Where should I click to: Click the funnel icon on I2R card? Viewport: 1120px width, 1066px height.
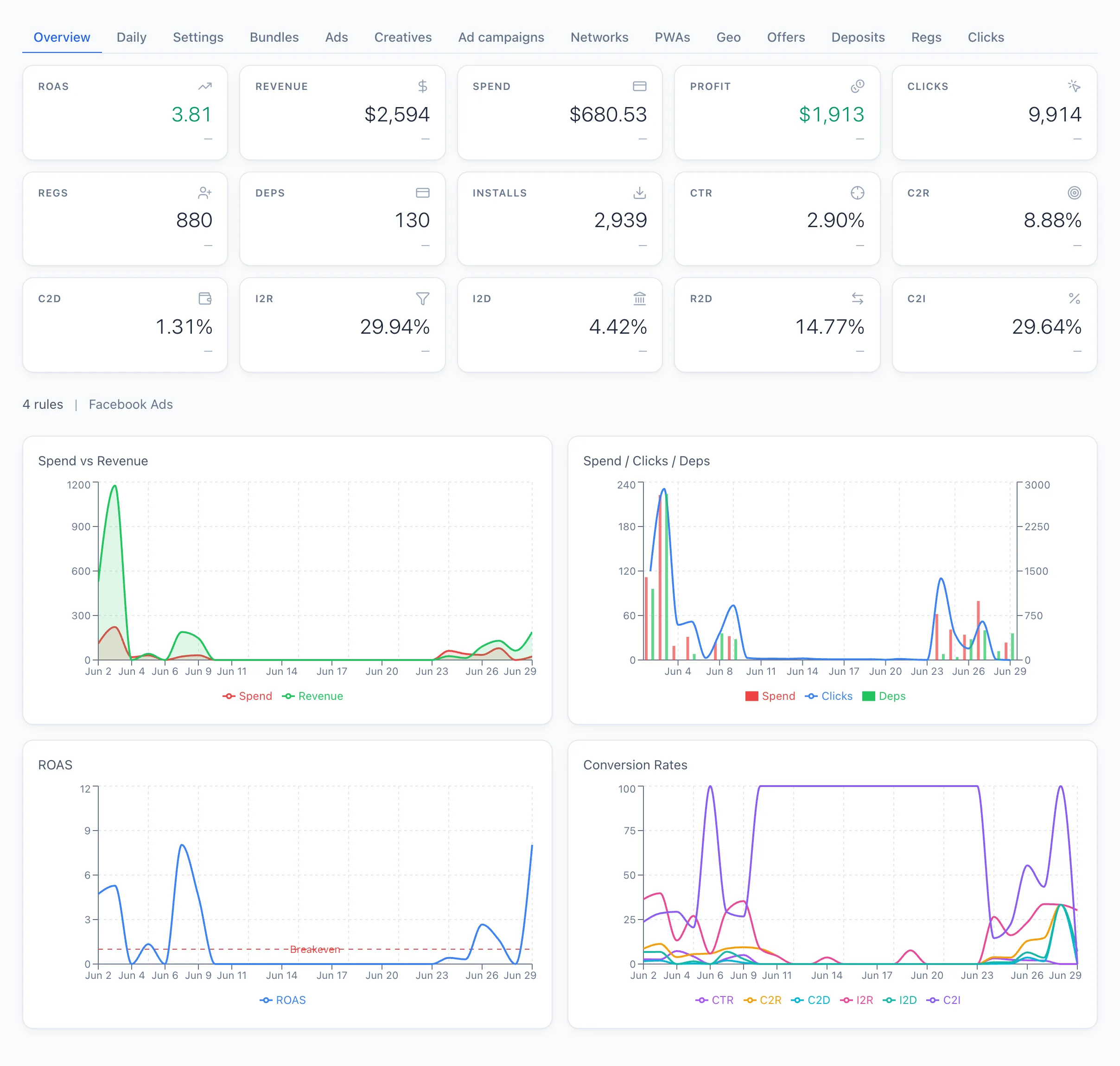tap(422, 299)
